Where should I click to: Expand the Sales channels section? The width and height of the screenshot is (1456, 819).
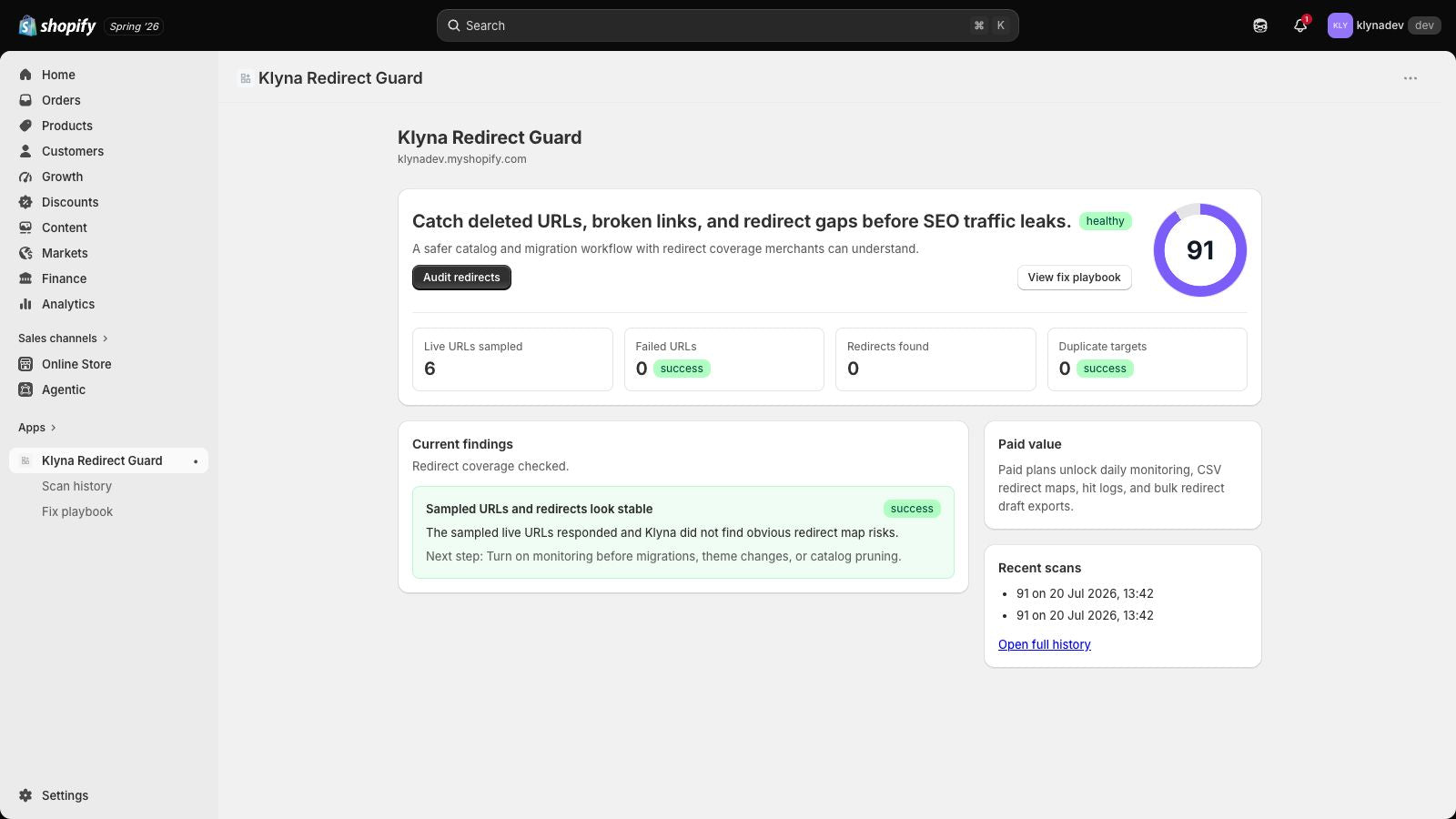pyautogui.click(x=63, y=339)
